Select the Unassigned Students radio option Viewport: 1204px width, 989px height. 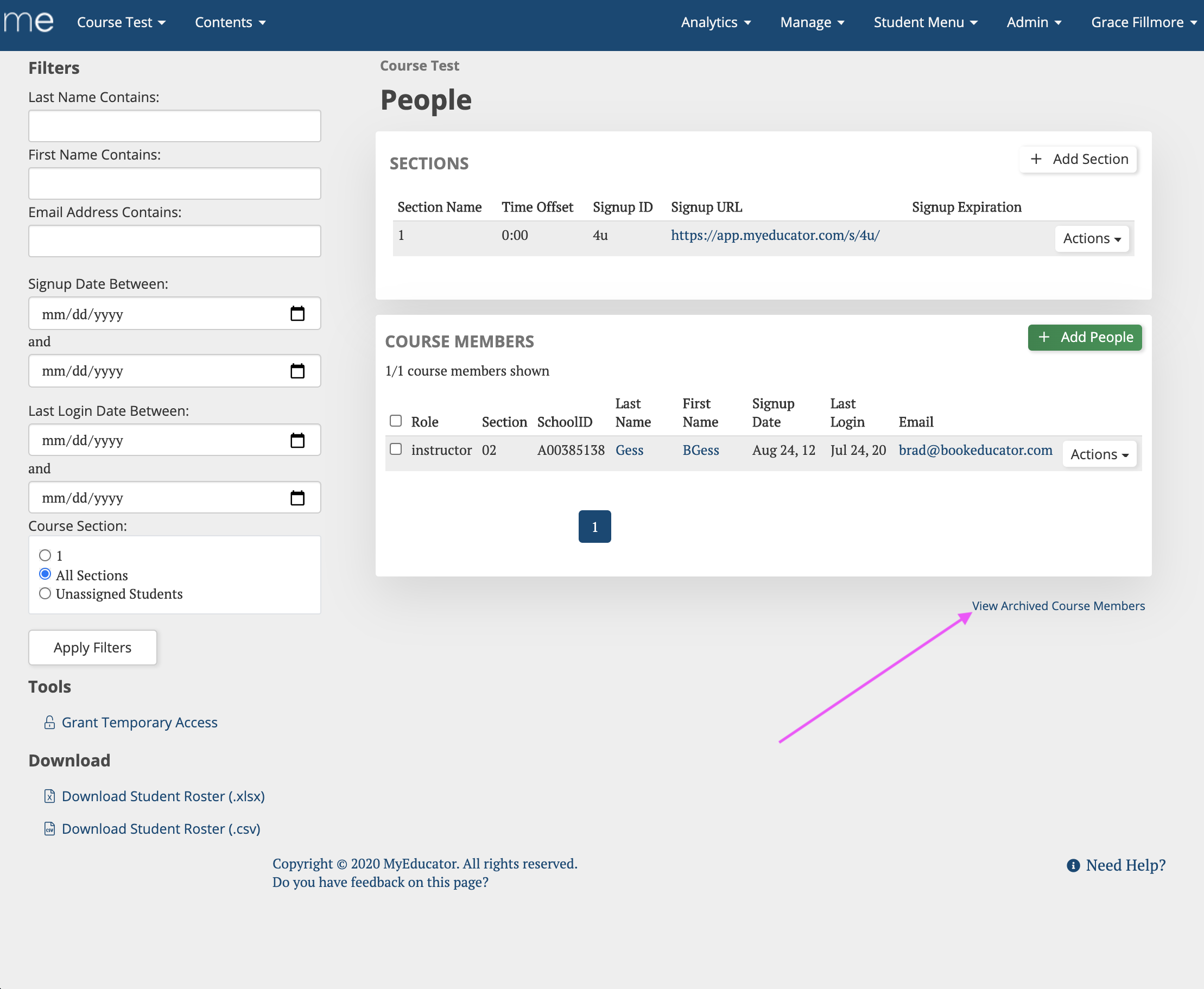point(45,594)
